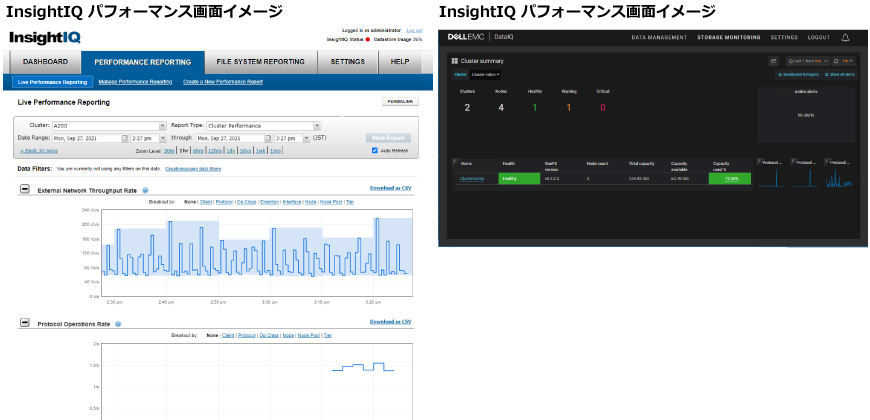Collapse the Protocol Operations Rate section
The image size is (870, 420).
point(24,322)
